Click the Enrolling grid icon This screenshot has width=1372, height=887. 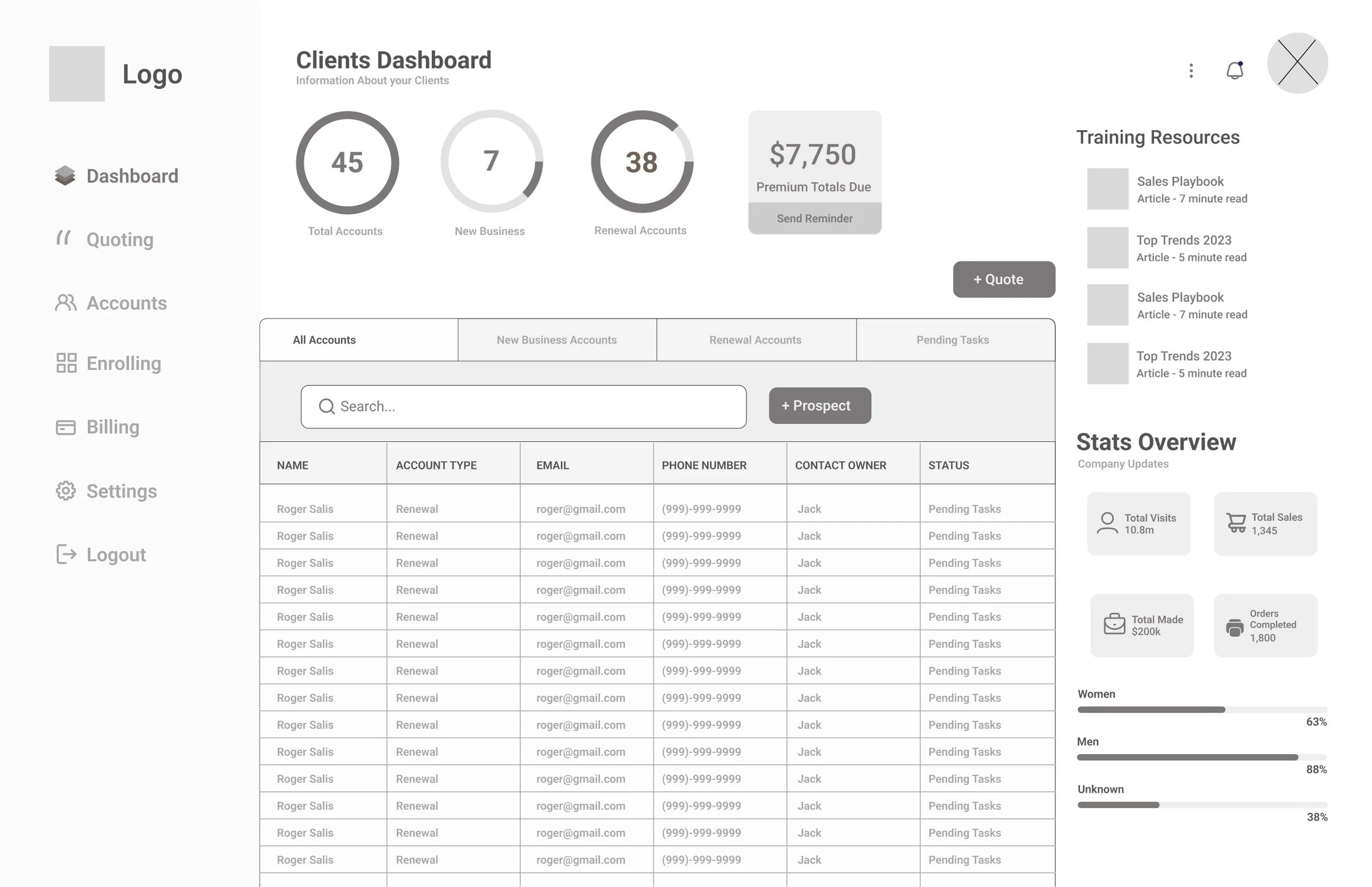click(66, 363)
